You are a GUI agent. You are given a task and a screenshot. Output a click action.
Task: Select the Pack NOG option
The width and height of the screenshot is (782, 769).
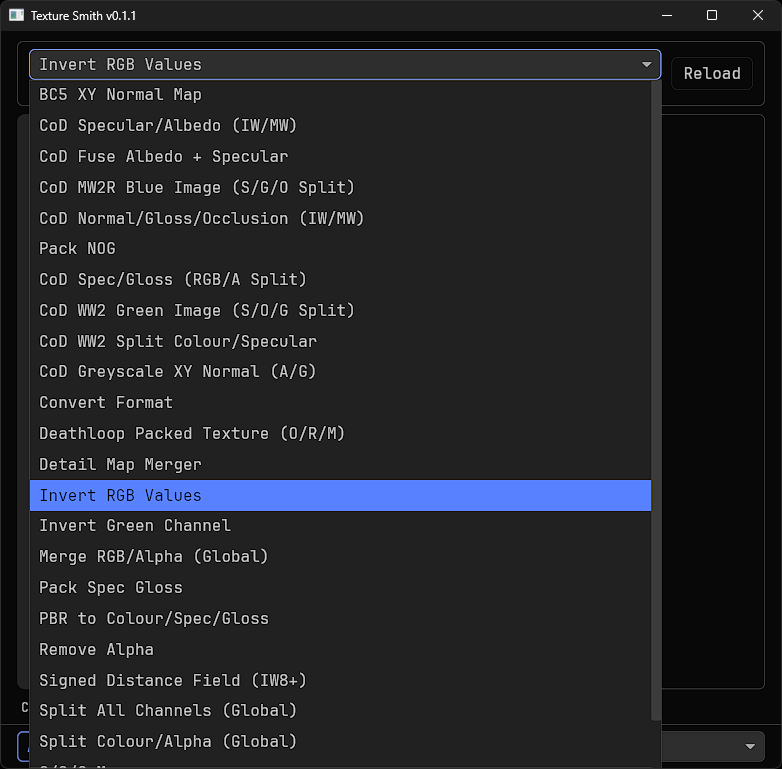click(x=341, y=249)
